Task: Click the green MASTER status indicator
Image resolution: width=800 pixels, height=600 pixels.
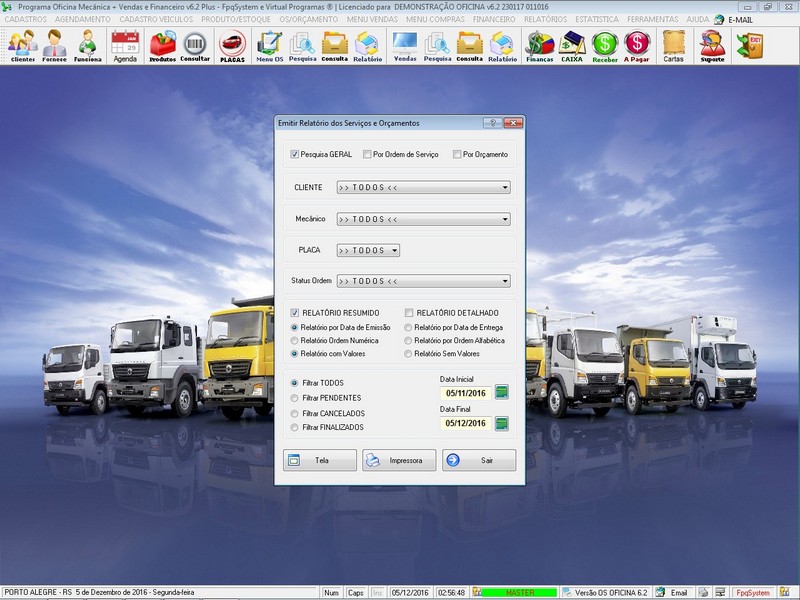Action: 519,592
